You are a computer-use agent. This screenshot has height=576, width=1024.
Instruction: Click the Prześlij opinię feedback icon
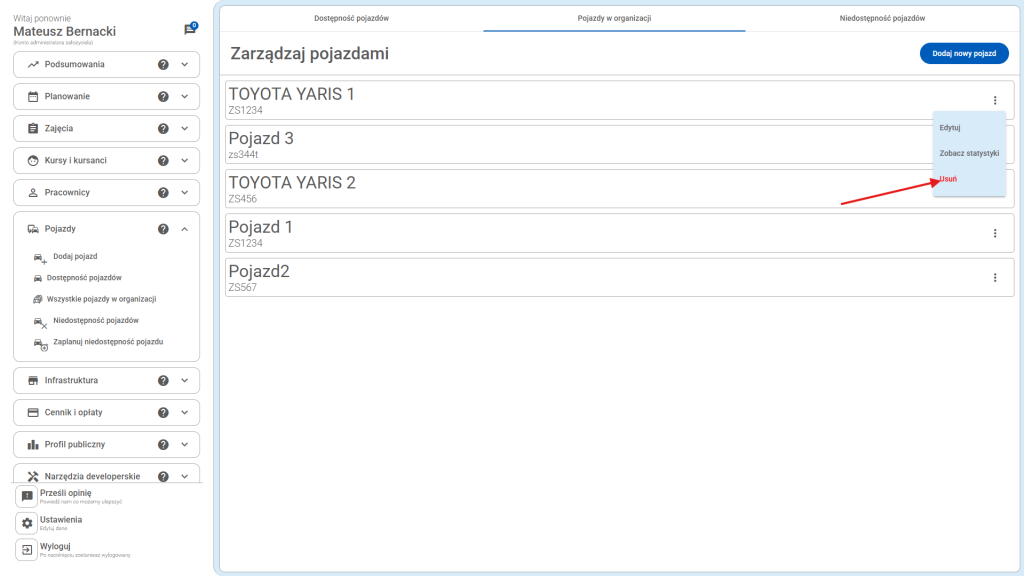pos(28,496)
